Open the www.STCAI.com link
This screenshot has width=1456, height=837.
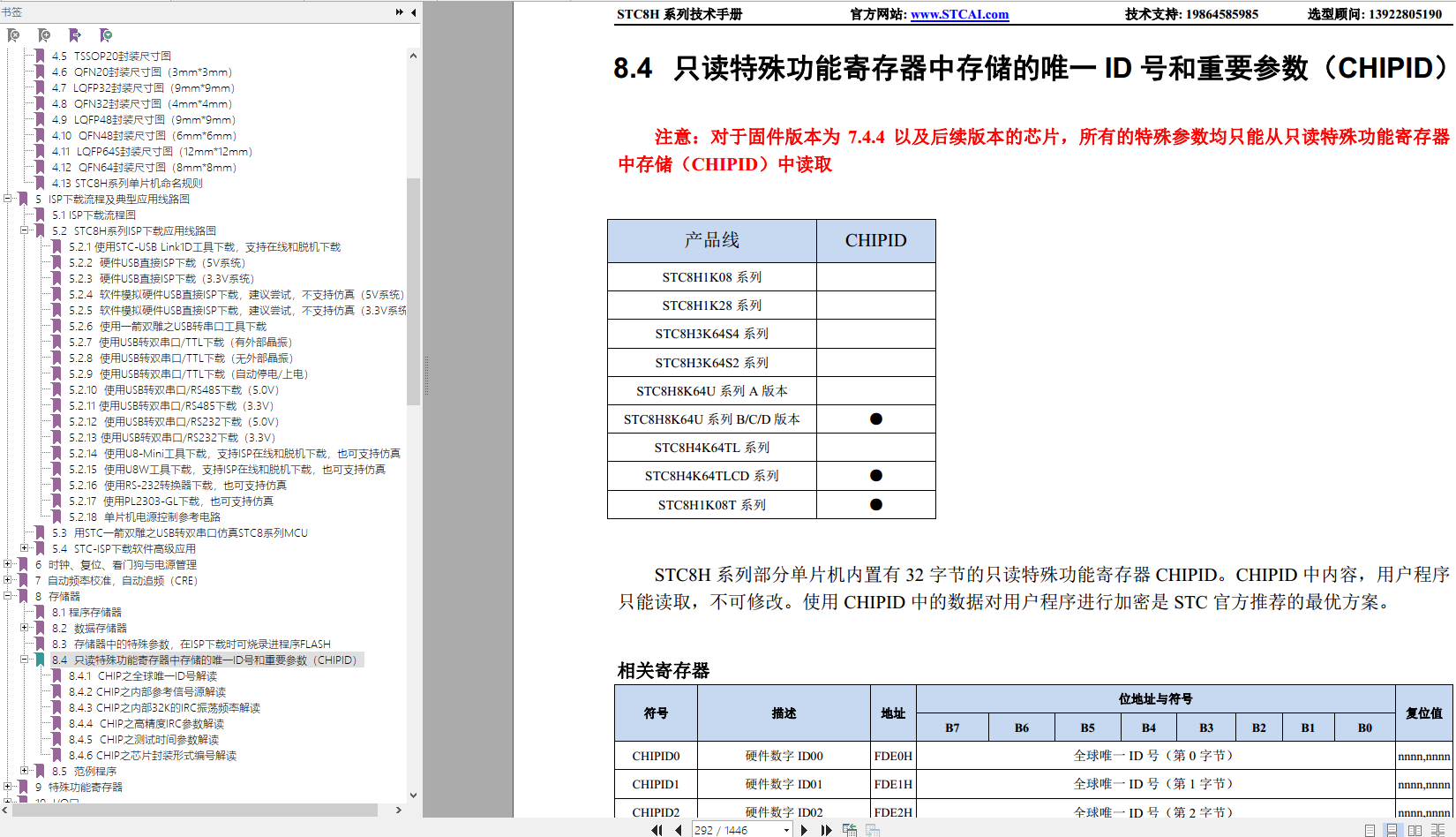coord(959,14)
